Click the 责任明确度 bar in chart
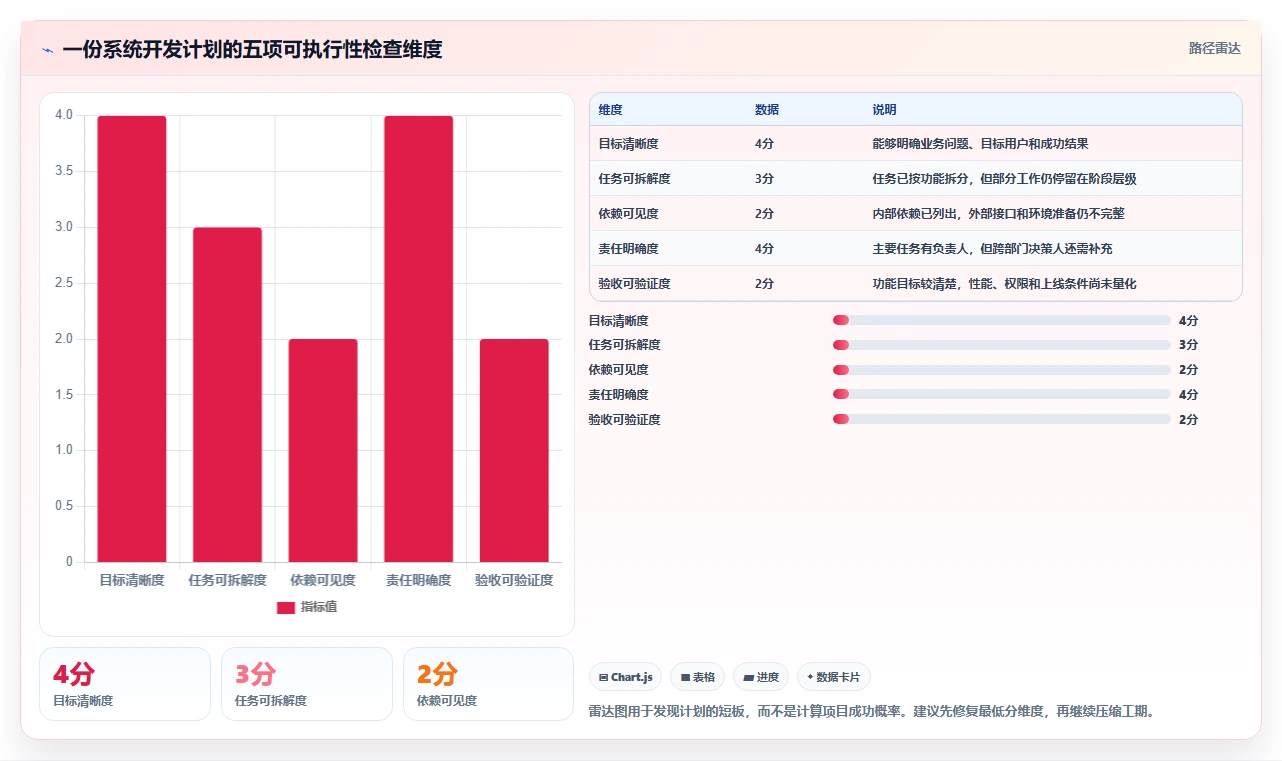 pos(418,339)
